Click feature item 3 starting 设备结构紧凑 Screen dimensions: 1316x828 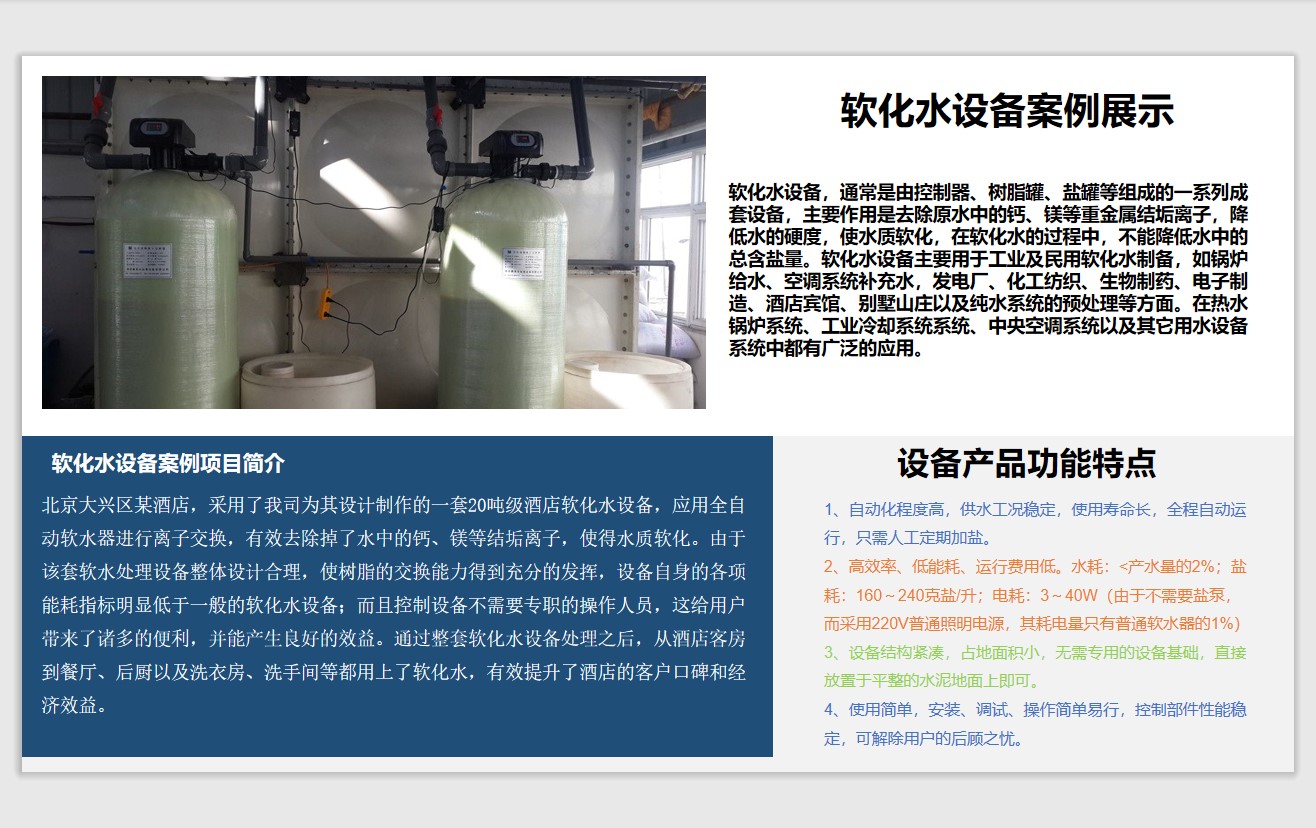coord(1035,667)
